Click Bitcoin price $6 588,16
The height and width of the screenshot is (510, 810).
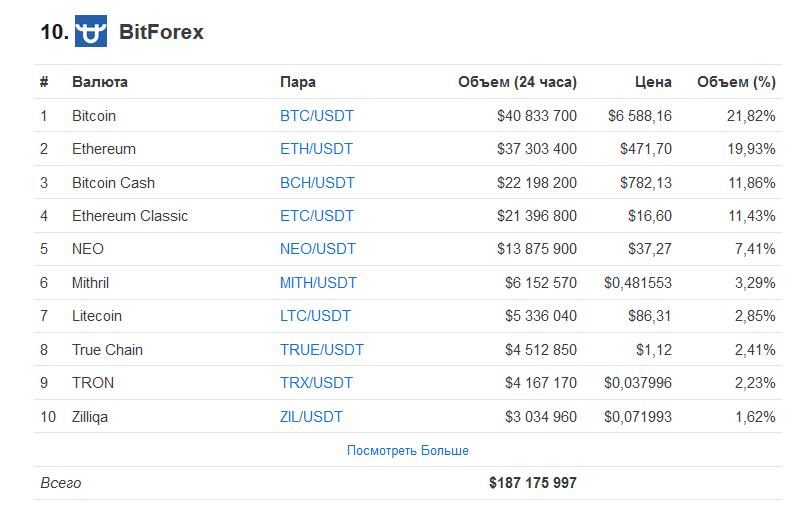[640, 116]
